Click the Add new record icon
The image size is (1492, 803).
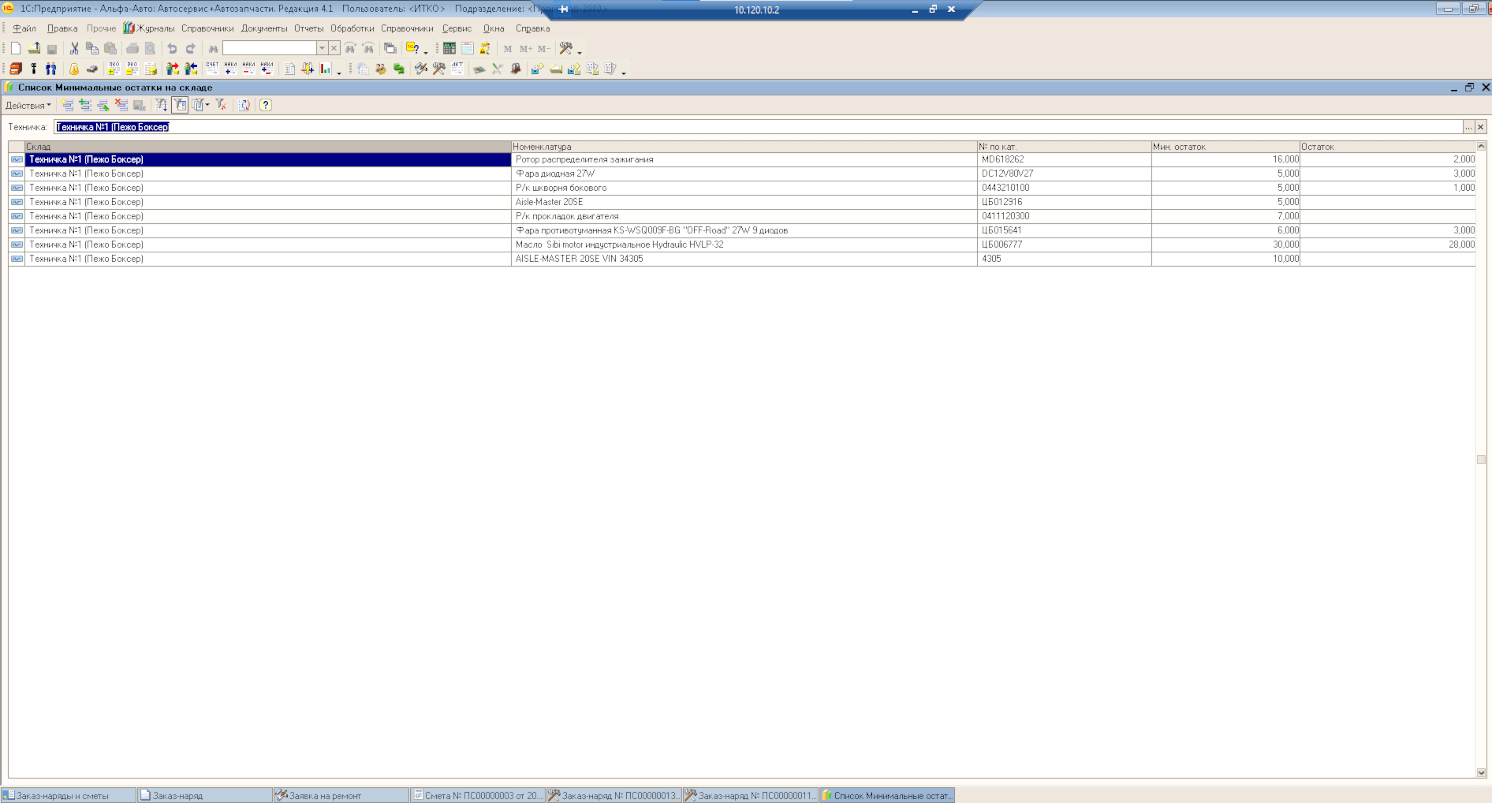(67, 105)
